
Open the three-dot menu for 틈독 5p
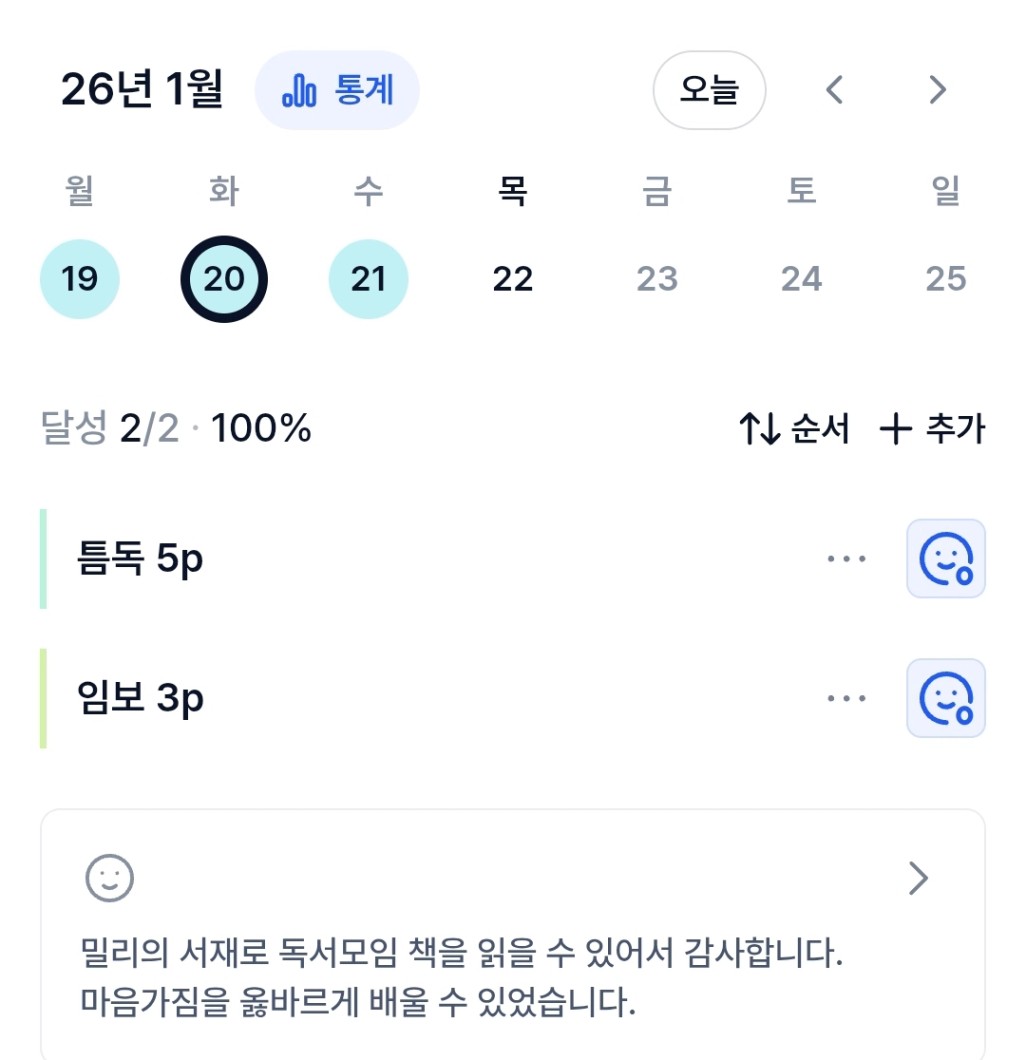tap(846, 559)
